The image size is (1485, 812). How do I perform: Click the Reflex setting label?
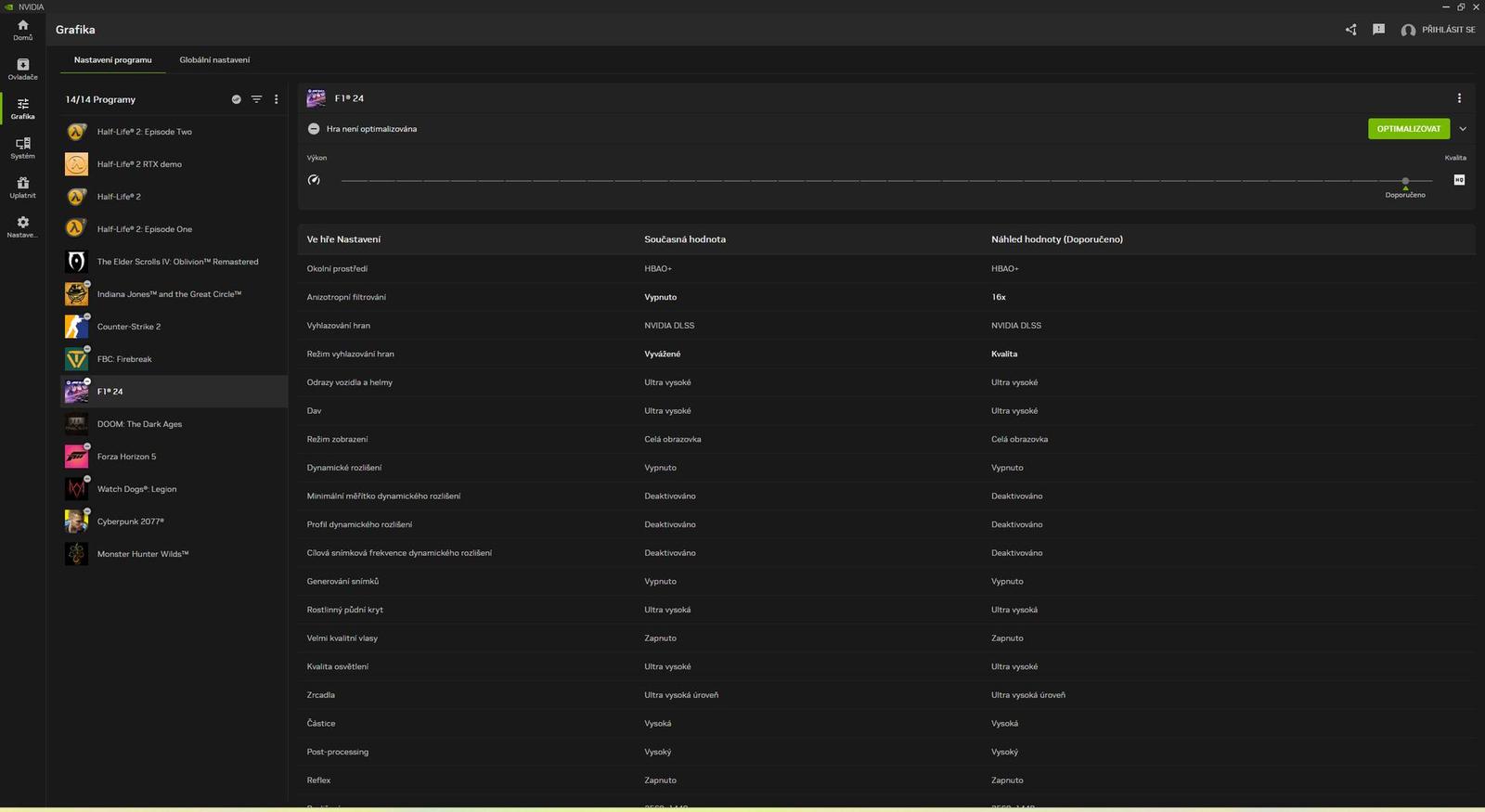point(318,780)
